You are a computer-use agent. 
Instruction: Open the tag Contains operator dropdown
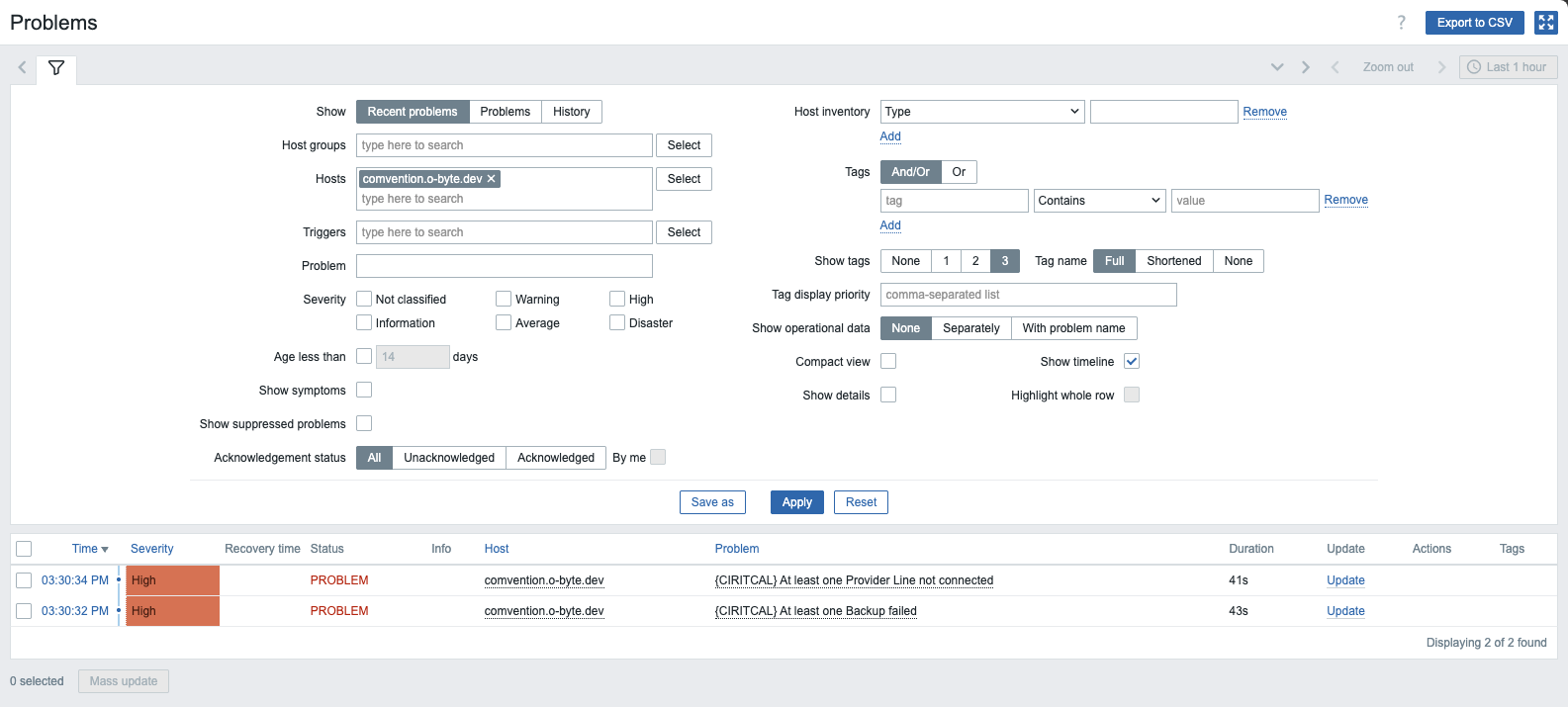[x=1098, y=201]
